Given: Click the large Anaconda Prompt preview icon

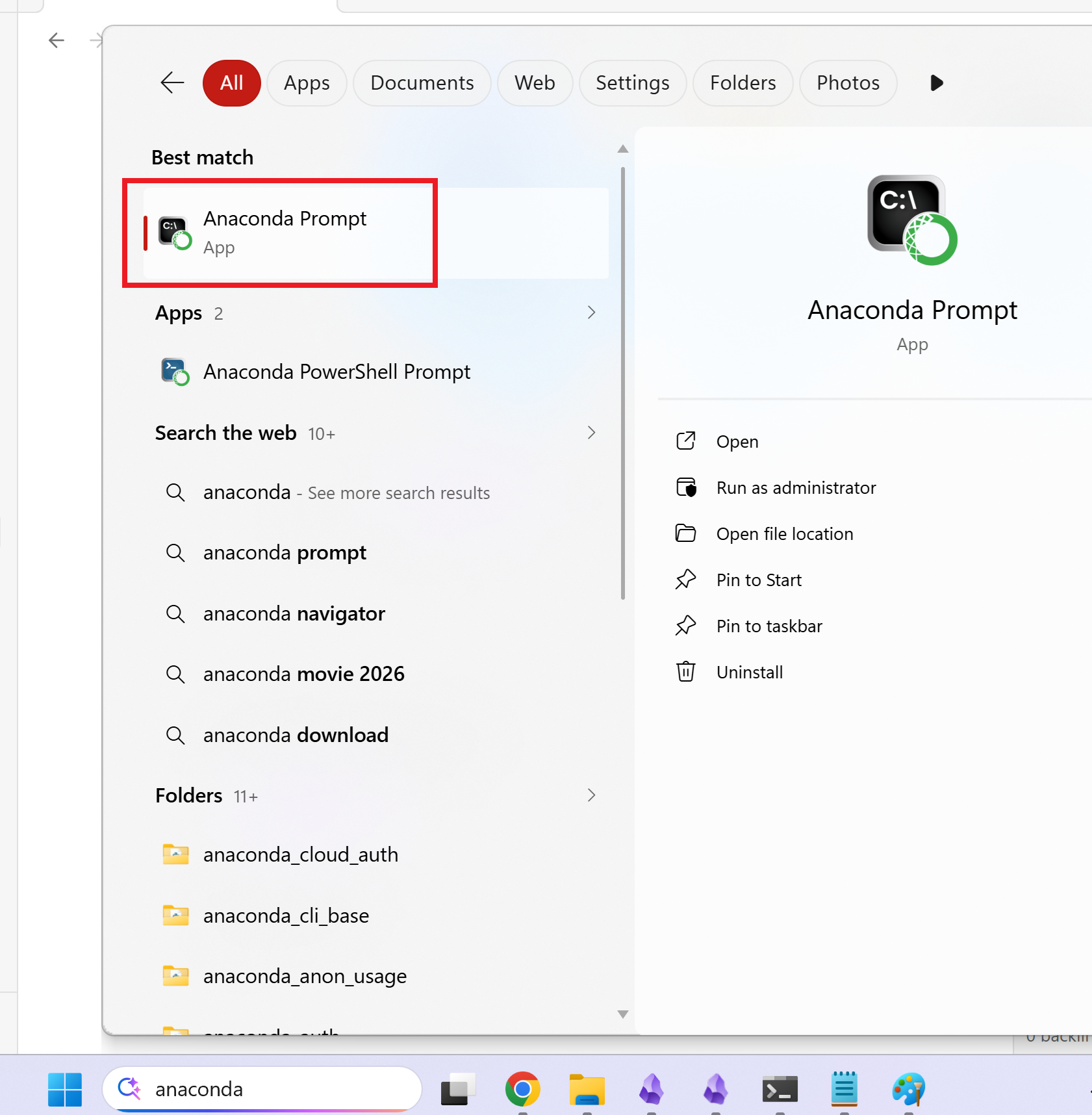Looking at the screenshot, I should 912,220.
